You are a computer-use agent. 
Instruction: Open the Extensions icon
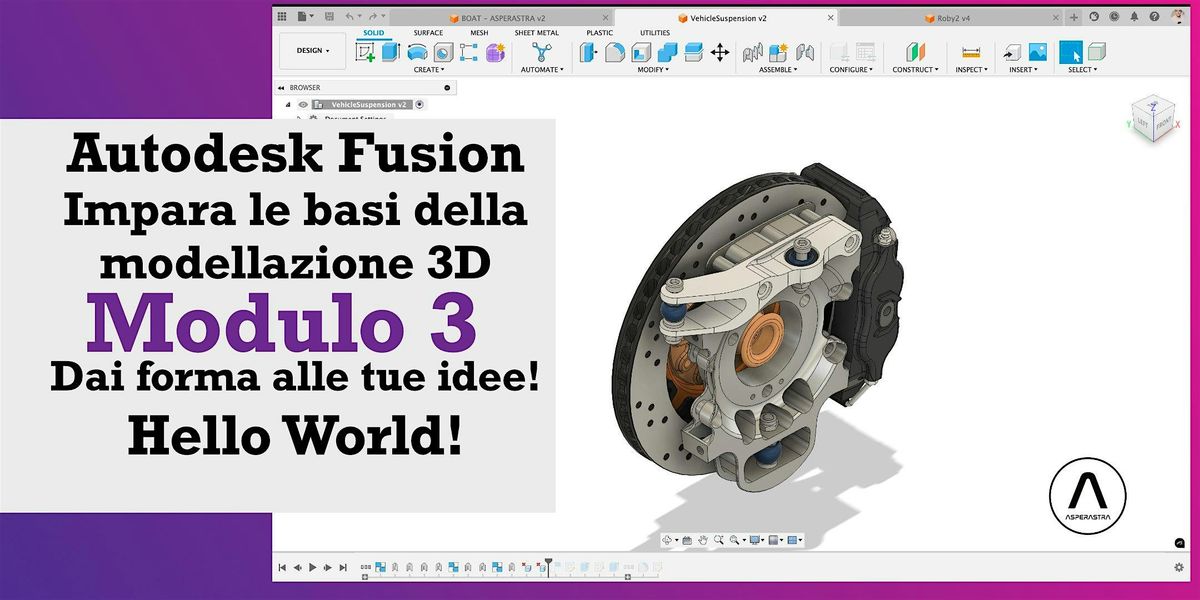pyautogui.click(x=1095, y=17)
